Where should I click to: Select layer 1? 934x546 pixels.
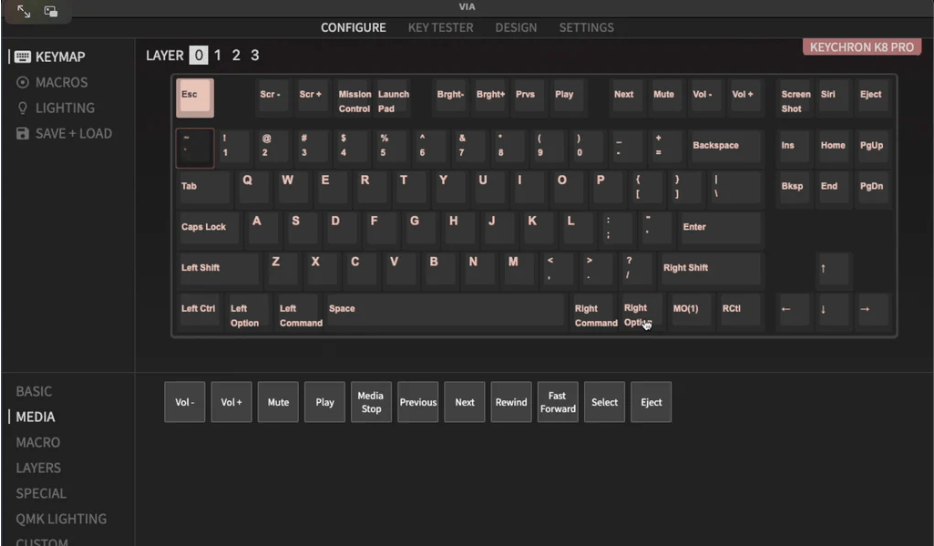[217, 55]
